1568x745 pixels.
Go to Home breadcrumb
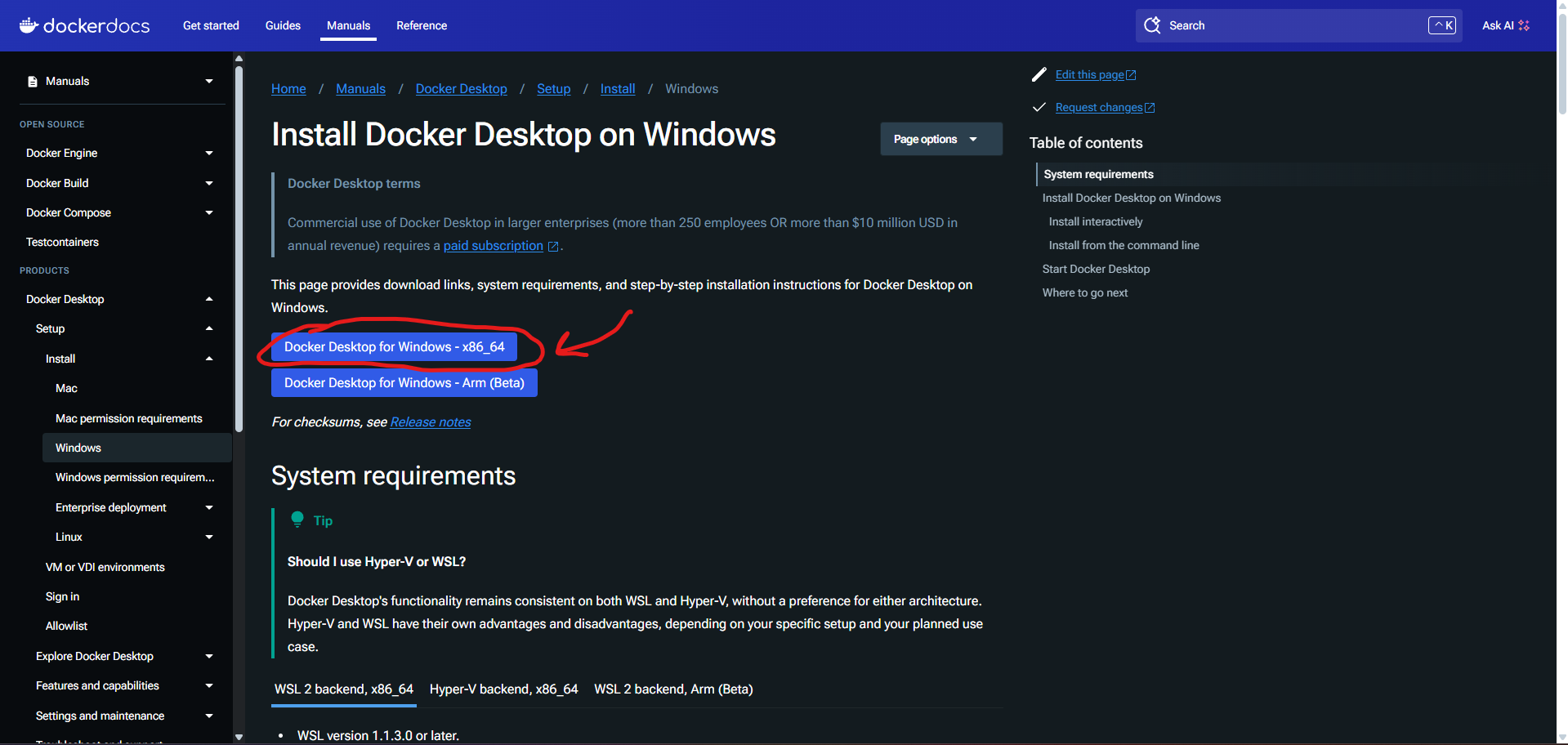coord(288,89)
